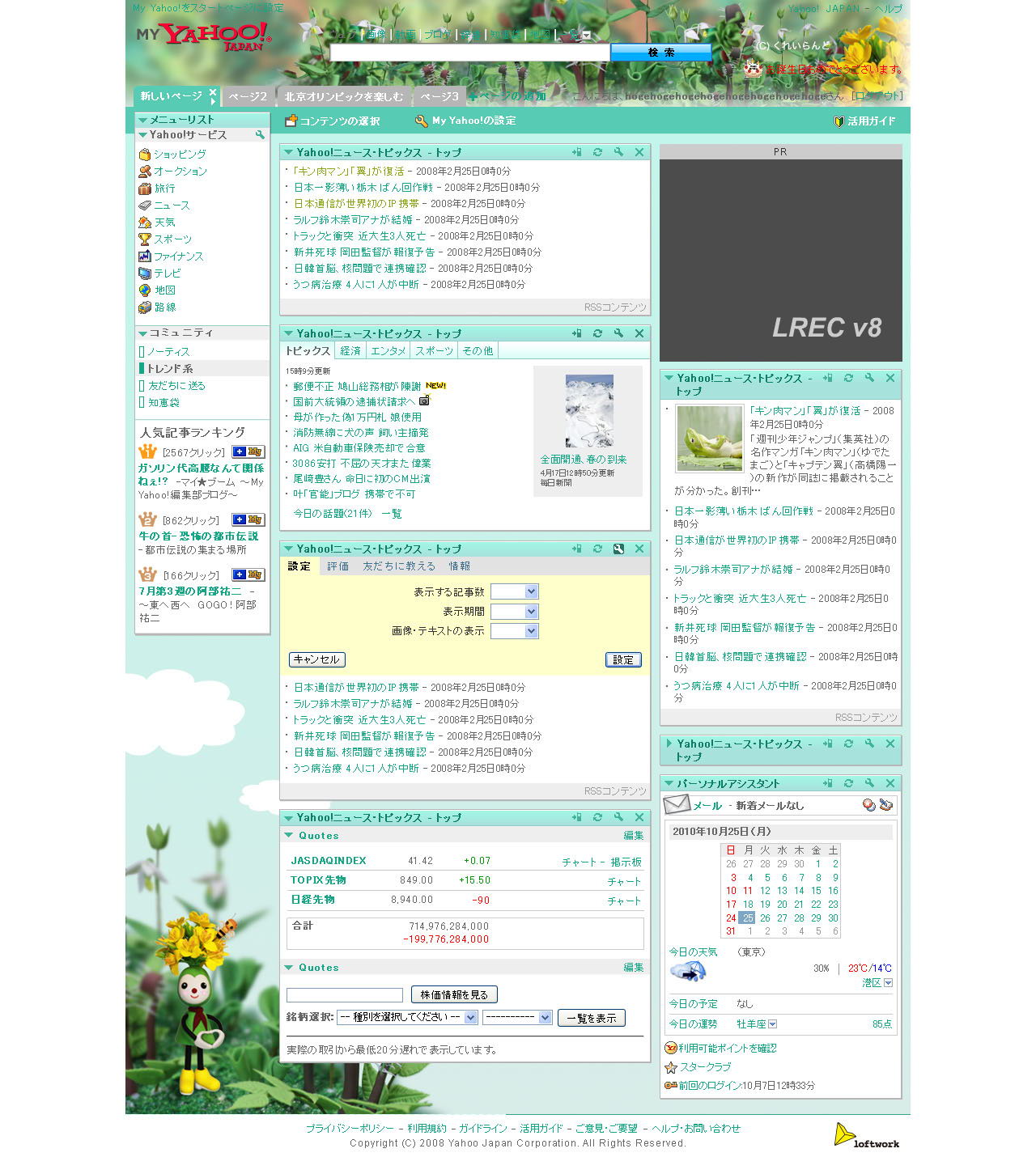The height and width of the screenshot is (1157, 1036).
Task: Collapse the メニューリスト panel triangle
Action: click(142, 120)
